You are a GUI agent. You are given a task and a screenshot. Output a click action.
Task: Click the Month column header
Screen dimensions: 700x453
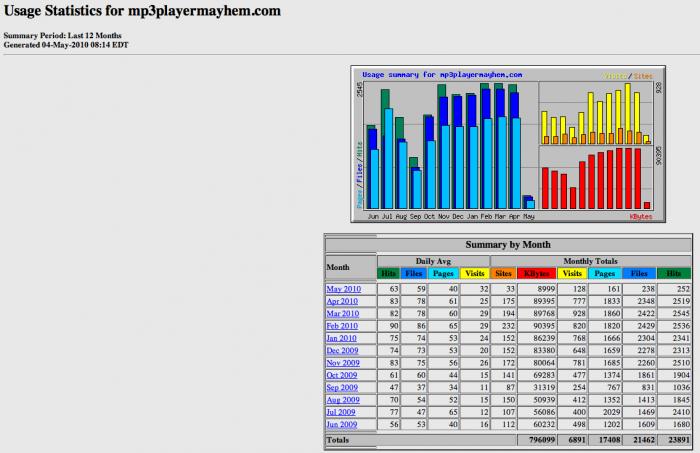[338, 267]
